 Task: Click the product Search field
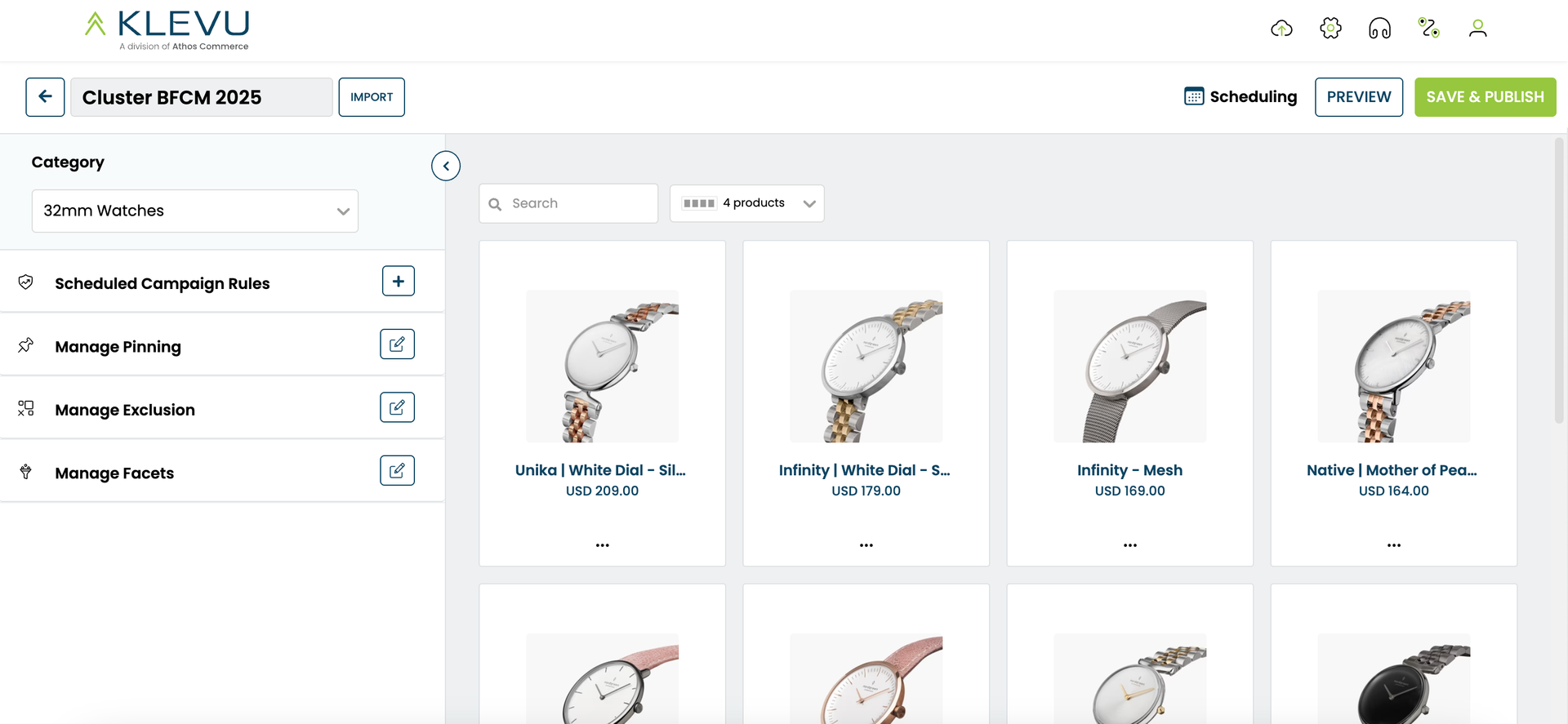pos(568,203)
